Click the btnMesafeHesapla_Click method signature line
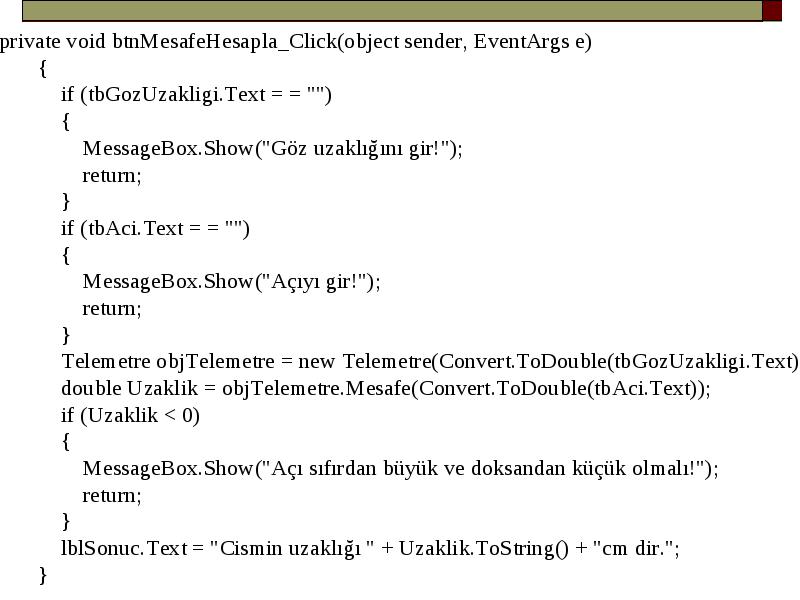Viewport: 800px width, 600px height. click(295, 42)
